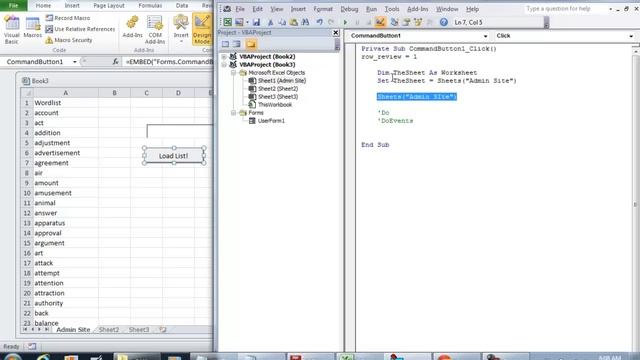Open the Insert UserForm dropdown arrow
This screenshot has width=640, height=360.
coord(247,22)
